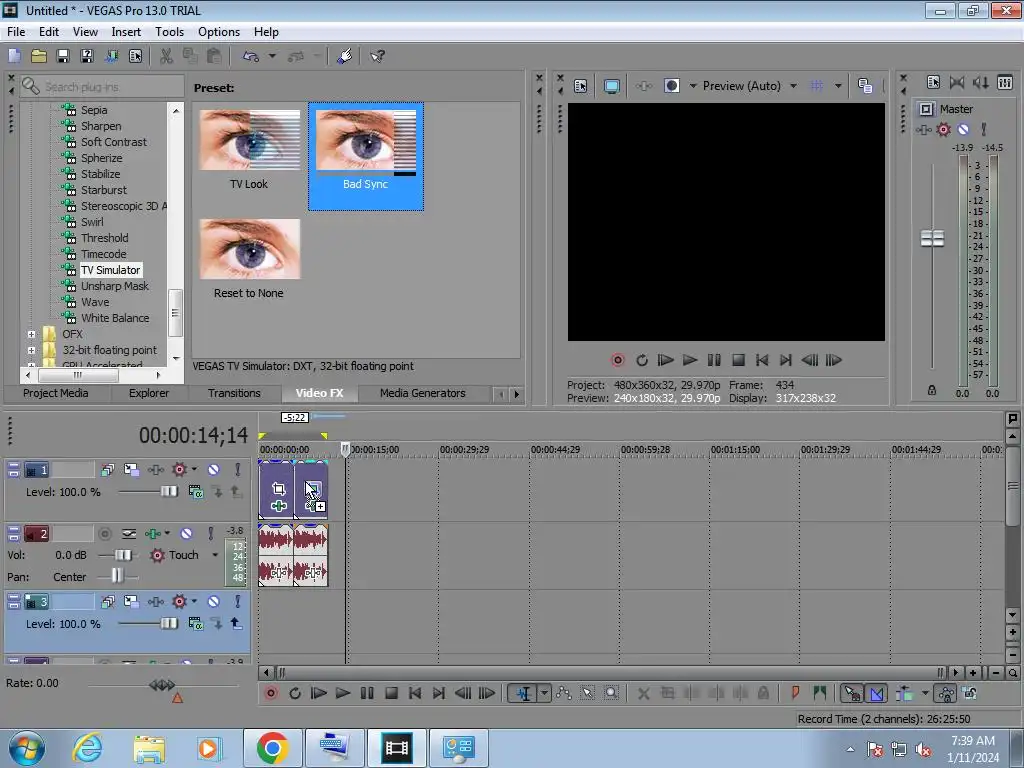1024x768 pixels.
Task: Open track 1 automation settings dropdown
Action: click(193, 470)
